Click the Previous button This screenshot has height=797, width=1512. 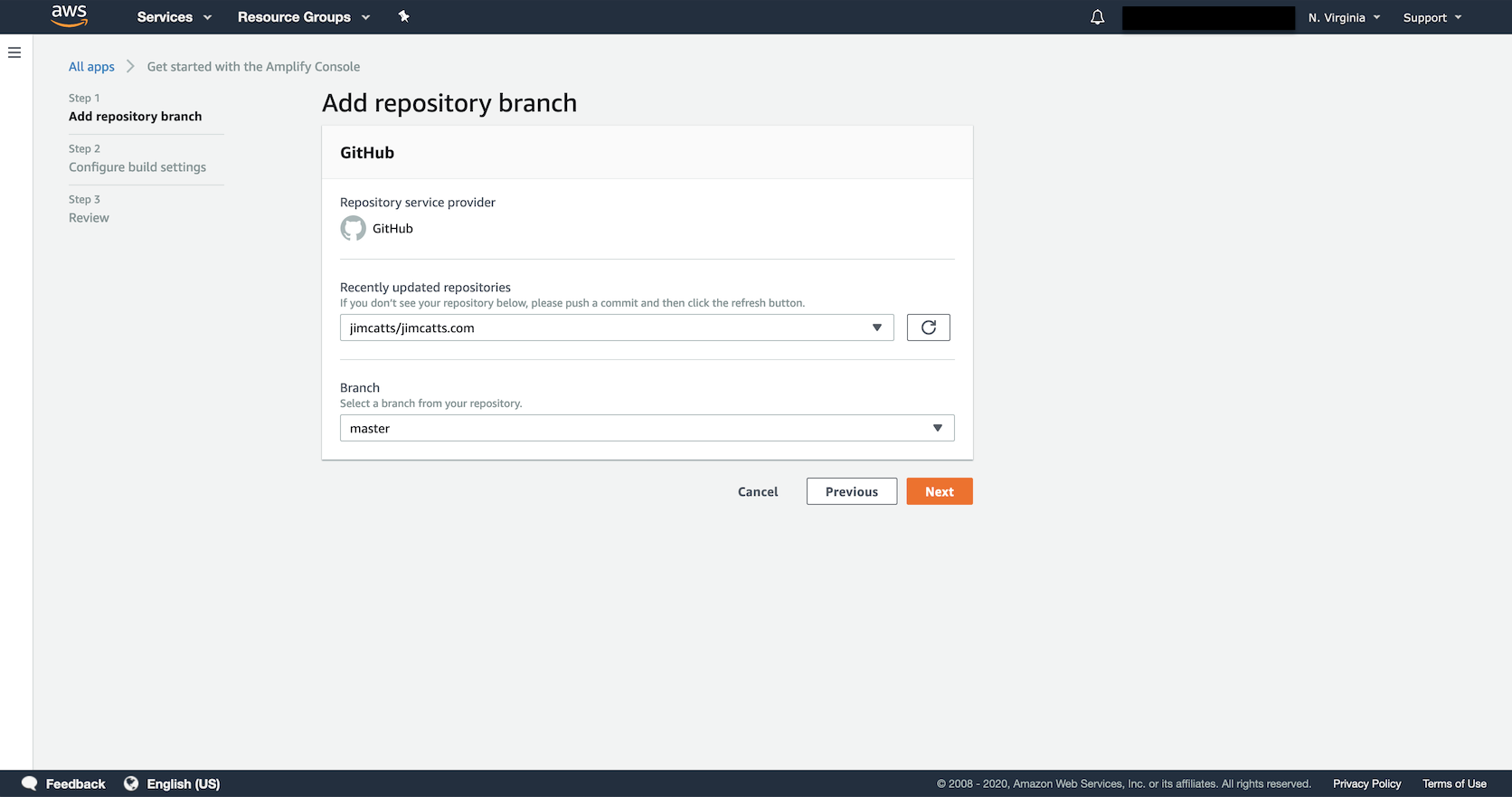pos(852,491)
